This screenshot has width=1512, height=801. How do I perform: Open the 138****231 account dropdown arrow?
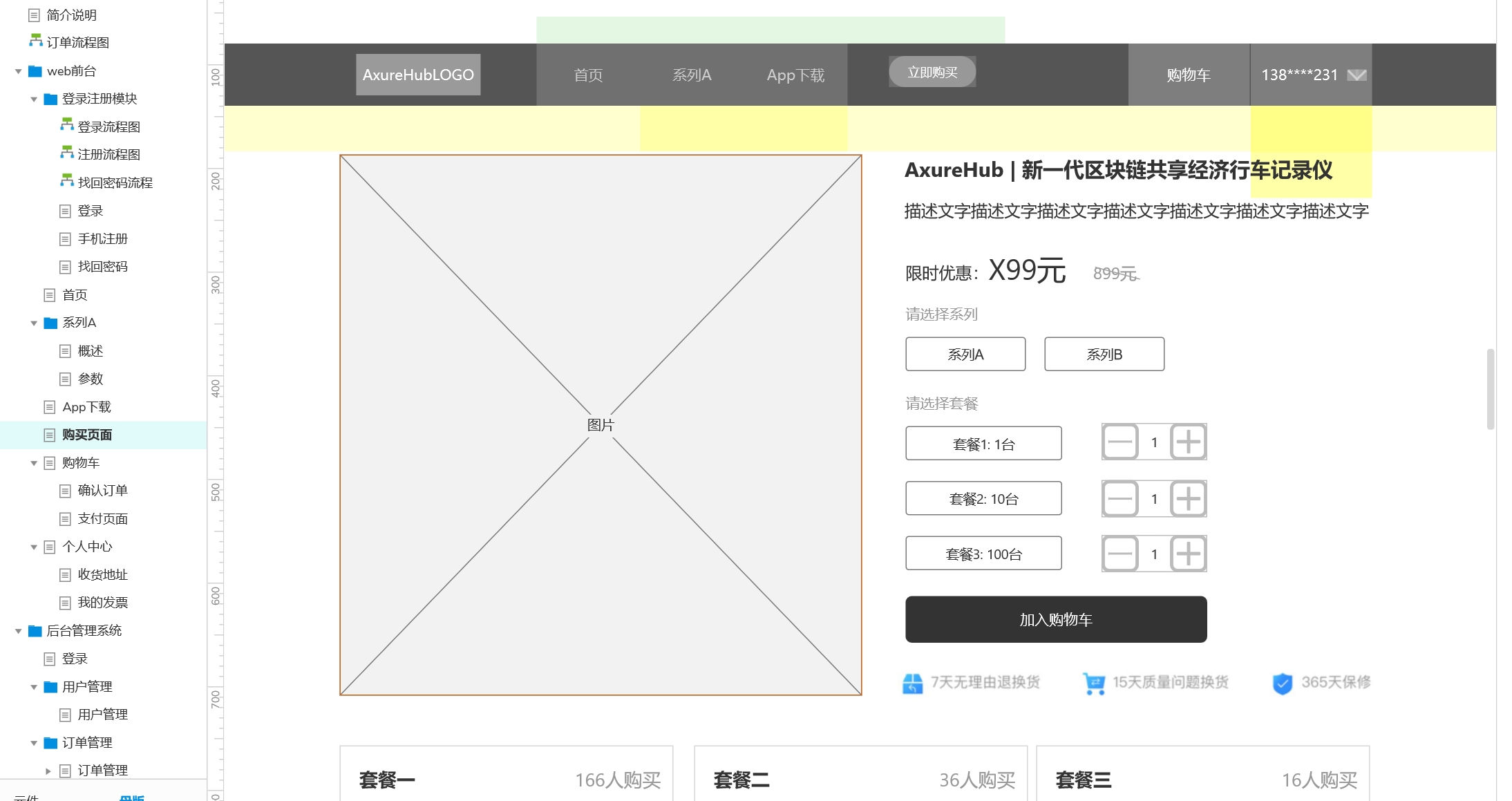(x=1357, y=75)
